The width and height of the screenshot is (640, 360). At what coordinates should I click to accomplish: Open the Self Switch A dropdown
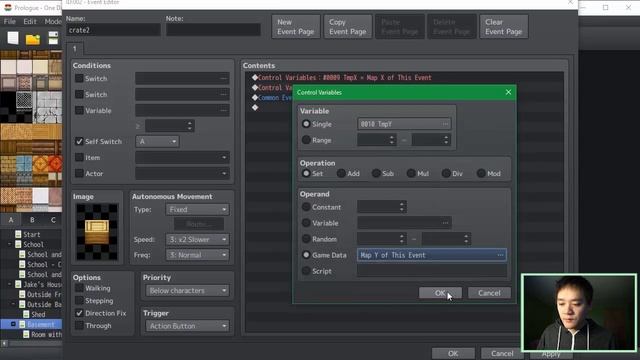157,141
